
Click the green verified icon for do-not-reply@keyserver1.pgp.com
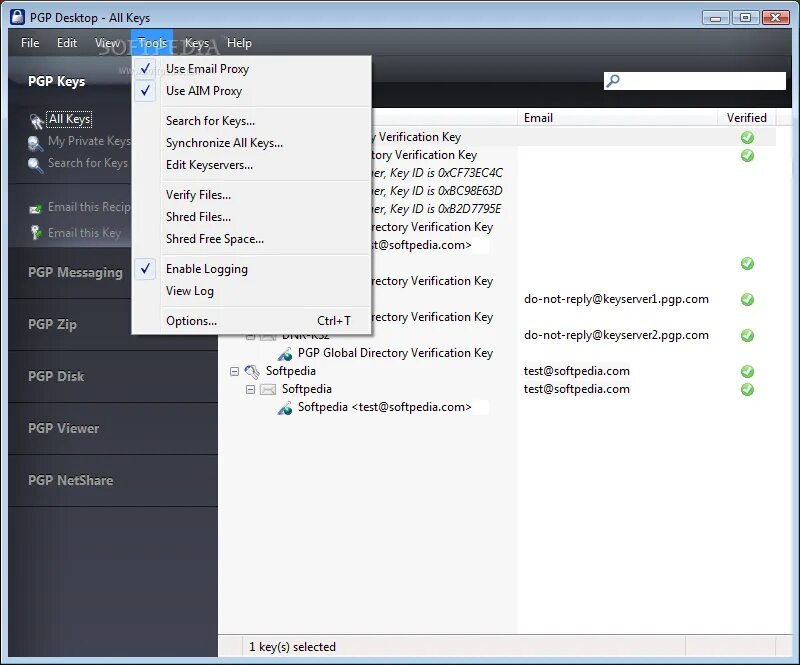[747, 300]
